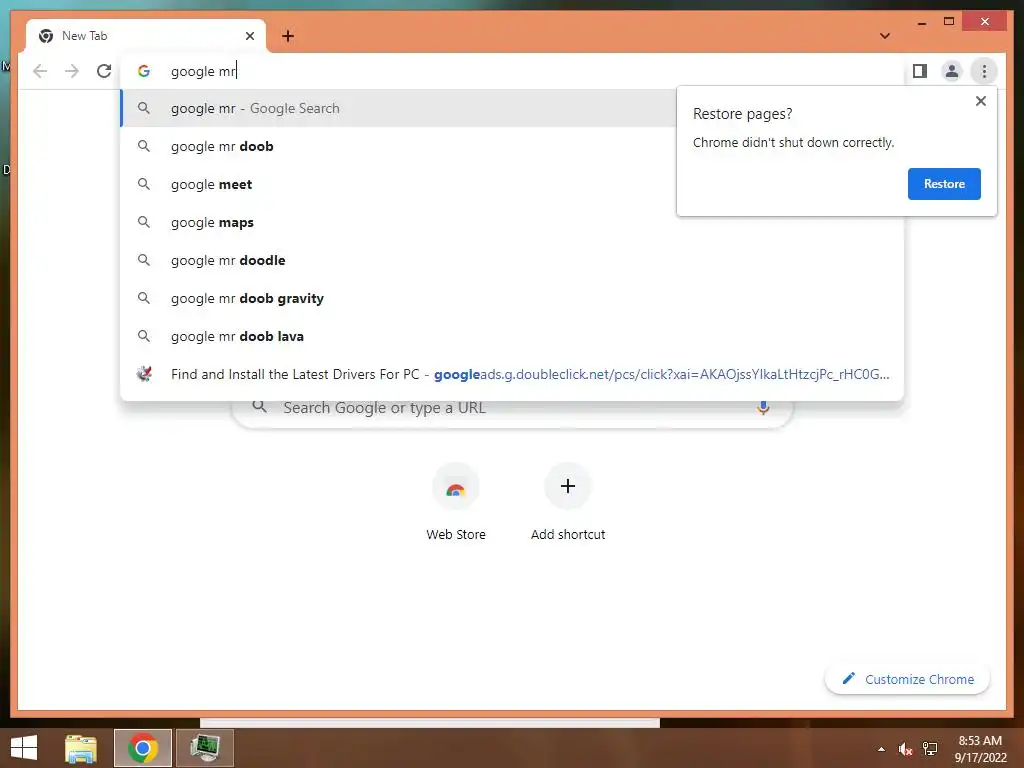This screenshot has height=768, width=1024.
Task: Select suggestion google mr doob
Action: (398, 146)
